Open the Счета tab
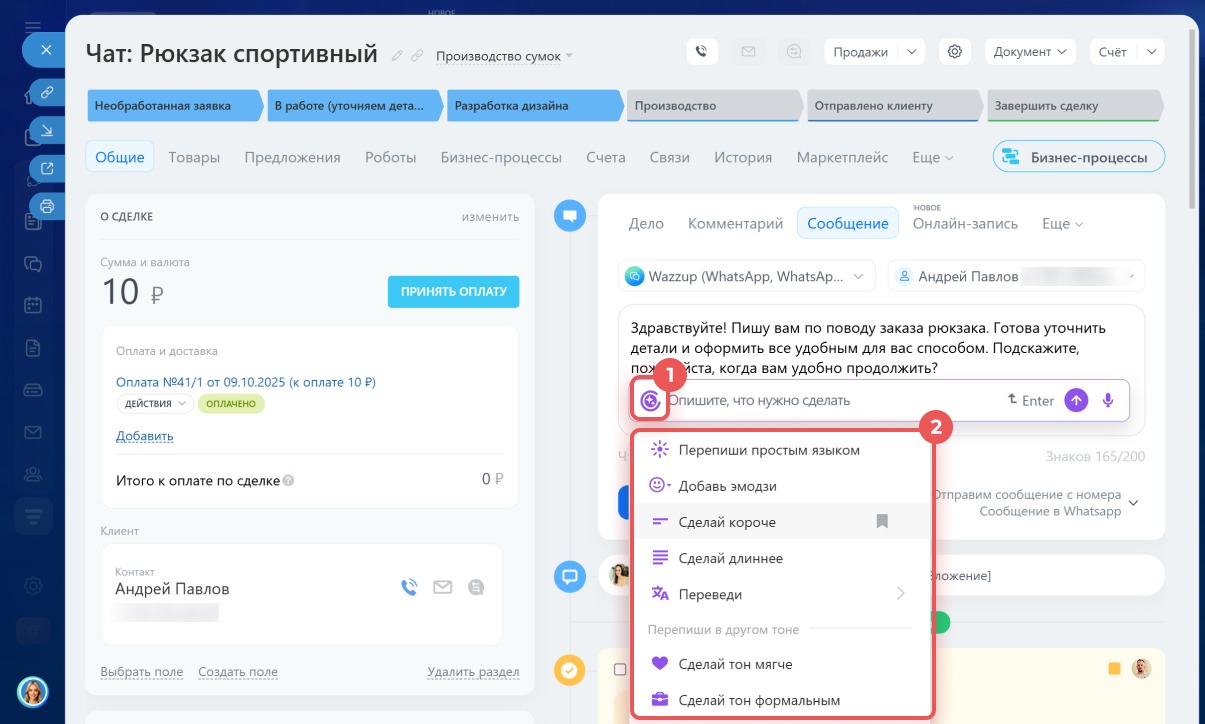1205x724 pixels. click(606, 157)
